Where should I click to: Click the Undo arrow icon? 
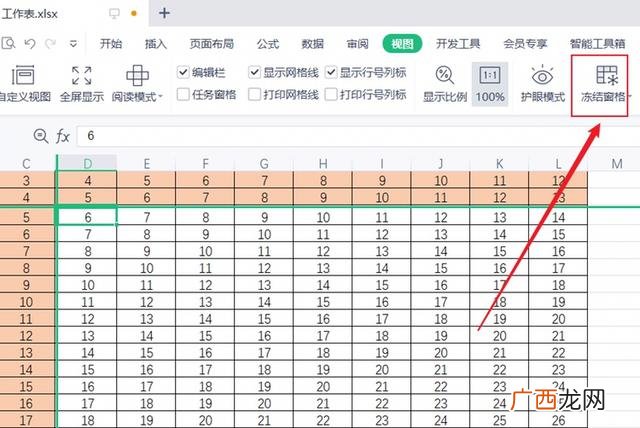tap(30, 43)
